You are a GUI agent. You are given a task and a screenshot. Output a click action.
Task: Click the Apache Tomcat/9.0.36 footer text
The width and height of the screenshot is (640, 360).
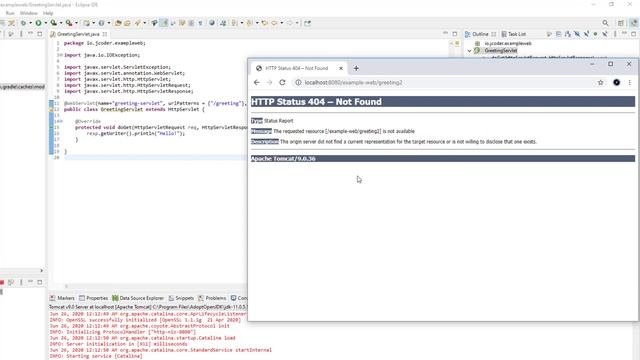click(x=283, y=159)
